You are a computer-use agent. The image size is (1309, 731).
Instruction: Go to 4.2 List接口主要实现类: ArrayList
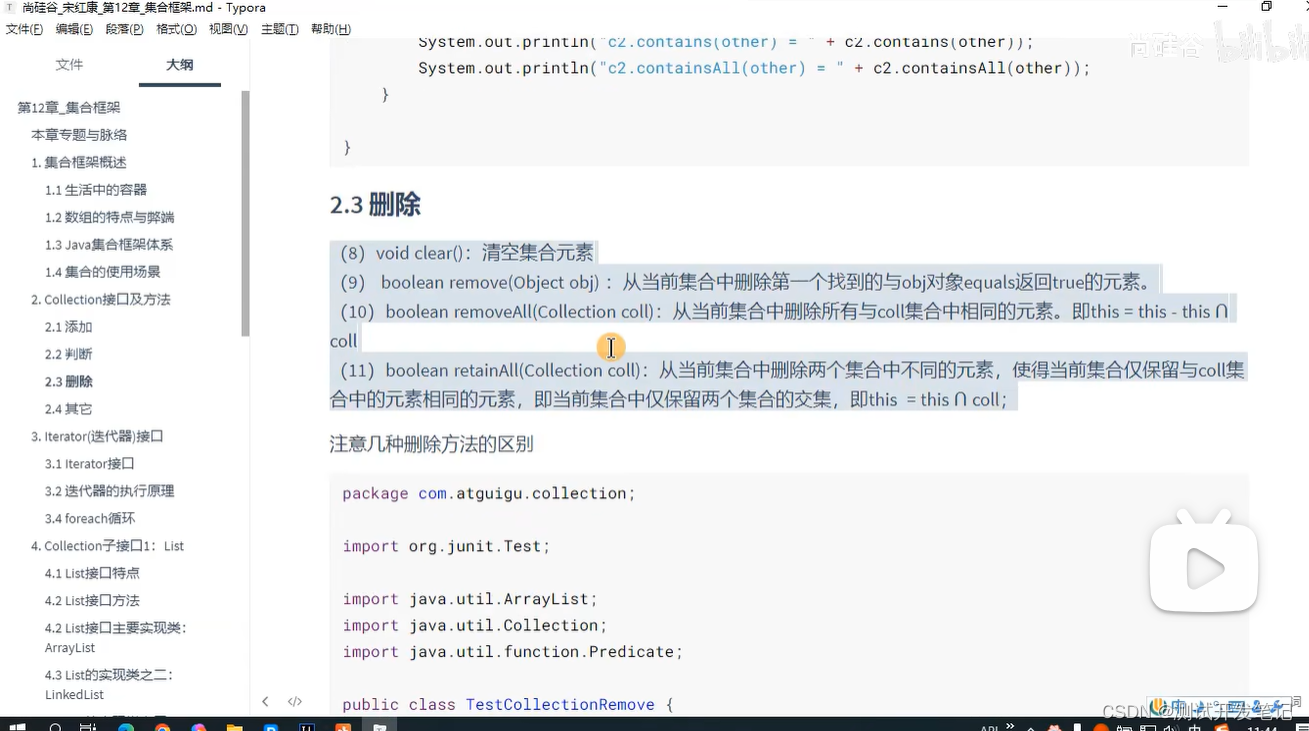coord(116,638)
